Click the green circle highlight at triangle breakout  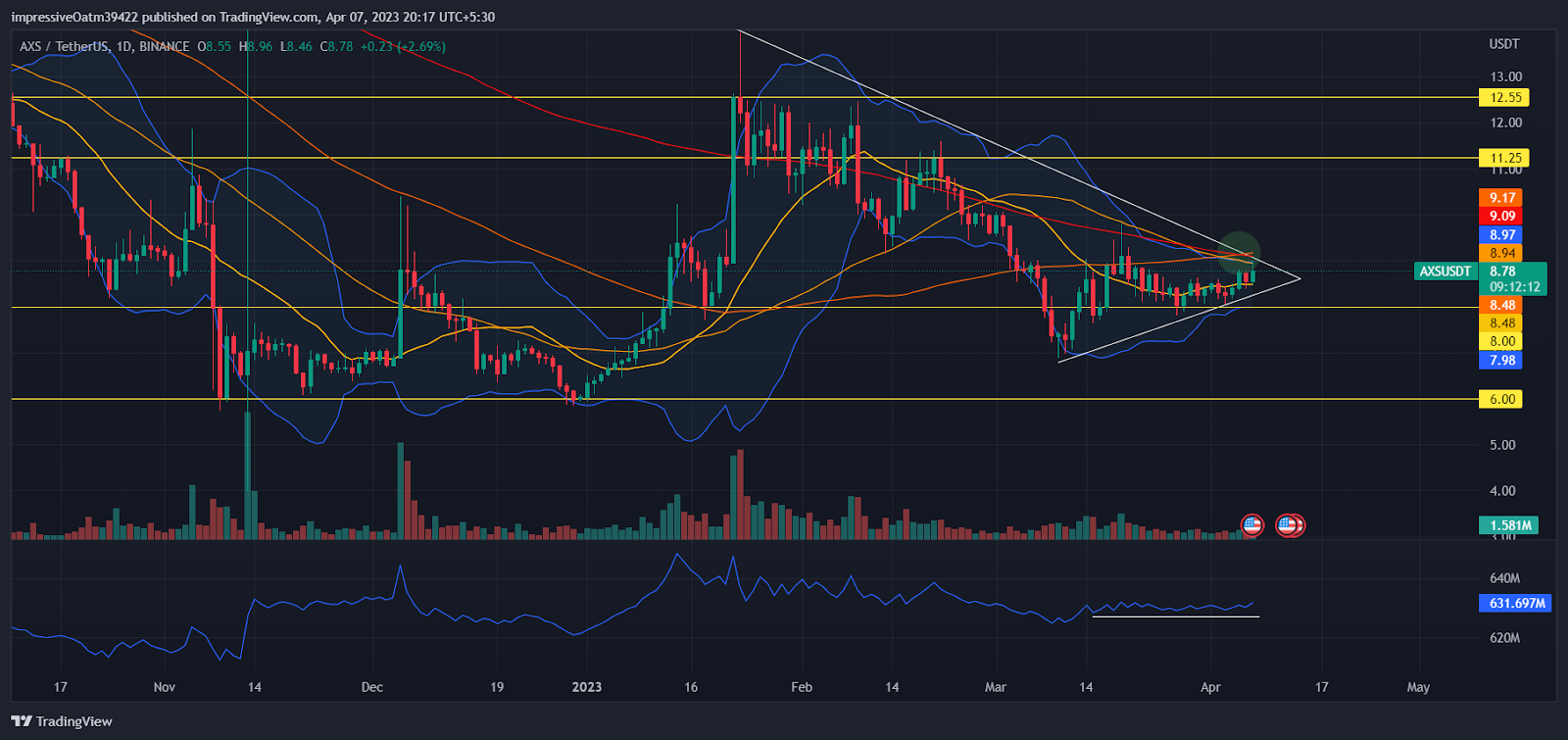[1239, 251]
